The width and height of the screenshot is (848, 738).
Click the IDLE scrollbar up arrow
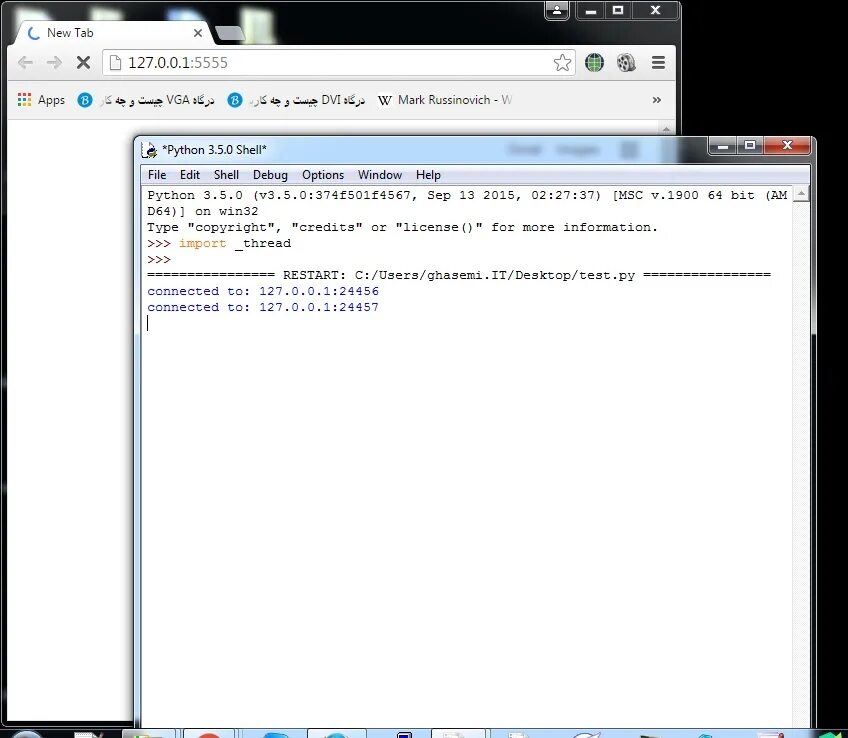801,194
